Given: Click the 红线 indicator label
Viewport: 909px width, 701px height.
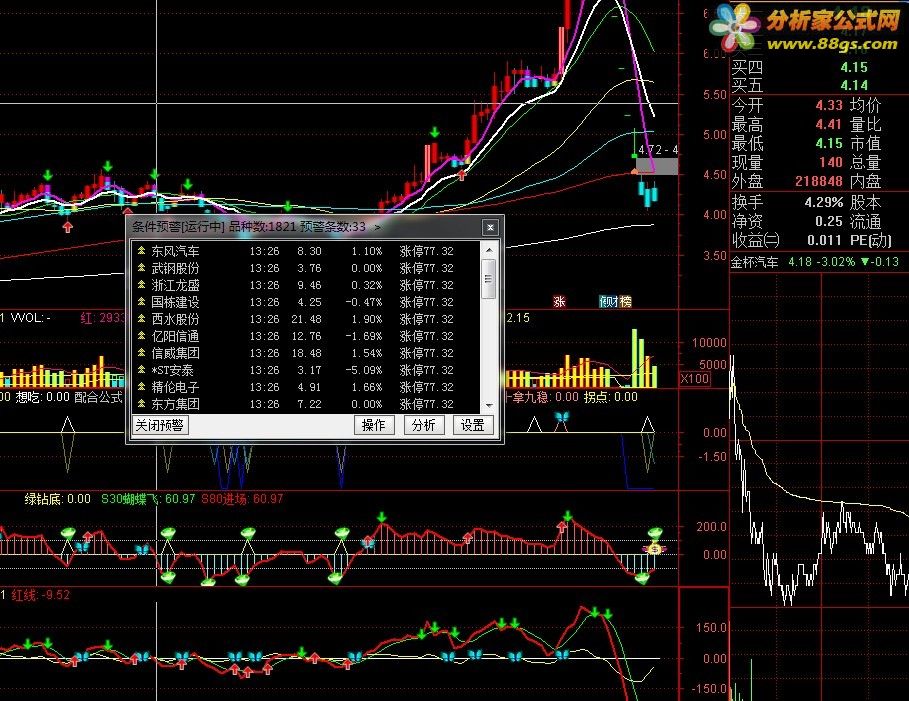Looking at the screenshot, I should (x=41, y=595).
